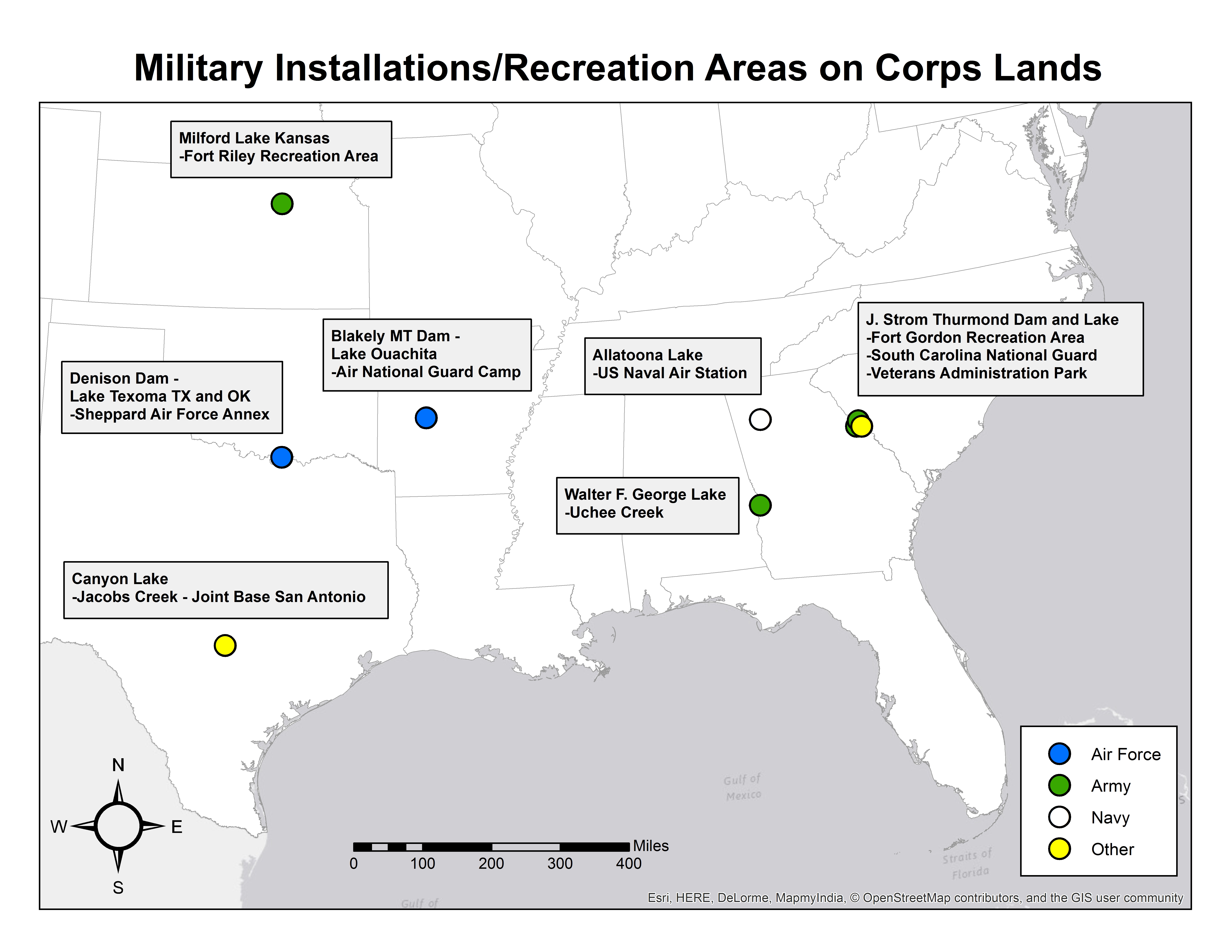Click the green Army legend swatch
1232x952 pixels.
1059,786
